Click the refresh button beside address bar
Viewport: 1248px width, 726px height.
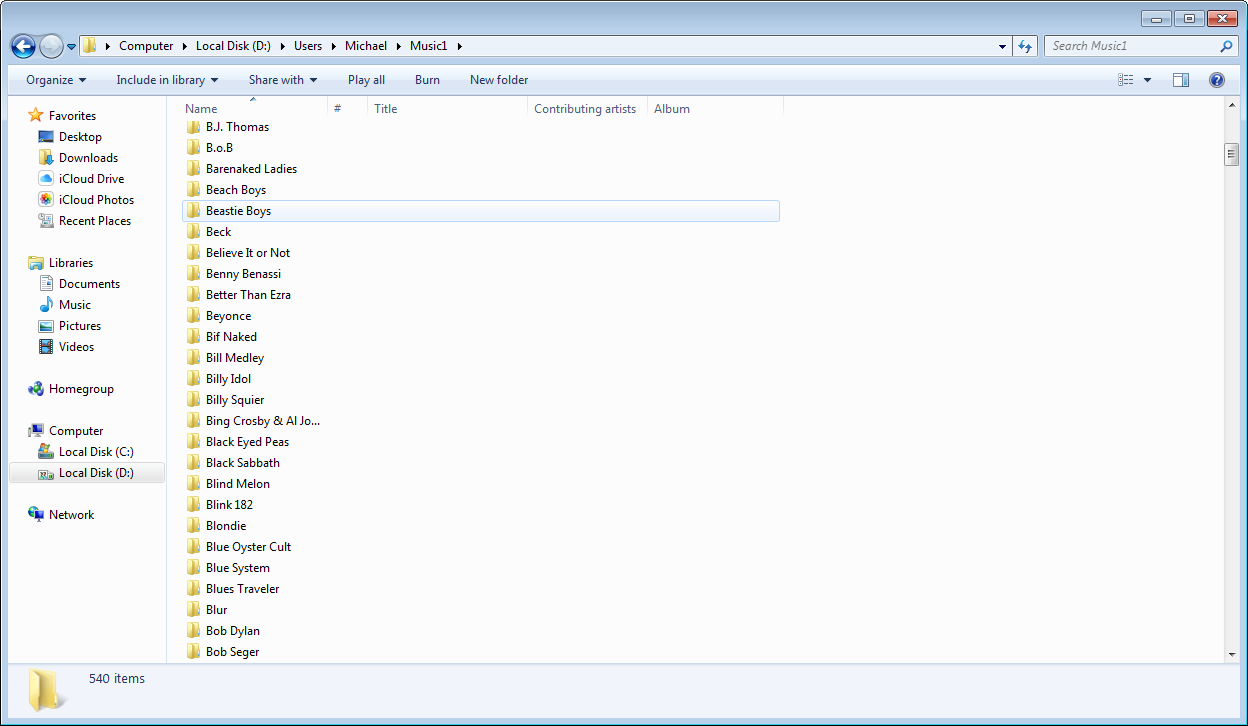(x=1025, y=46)
